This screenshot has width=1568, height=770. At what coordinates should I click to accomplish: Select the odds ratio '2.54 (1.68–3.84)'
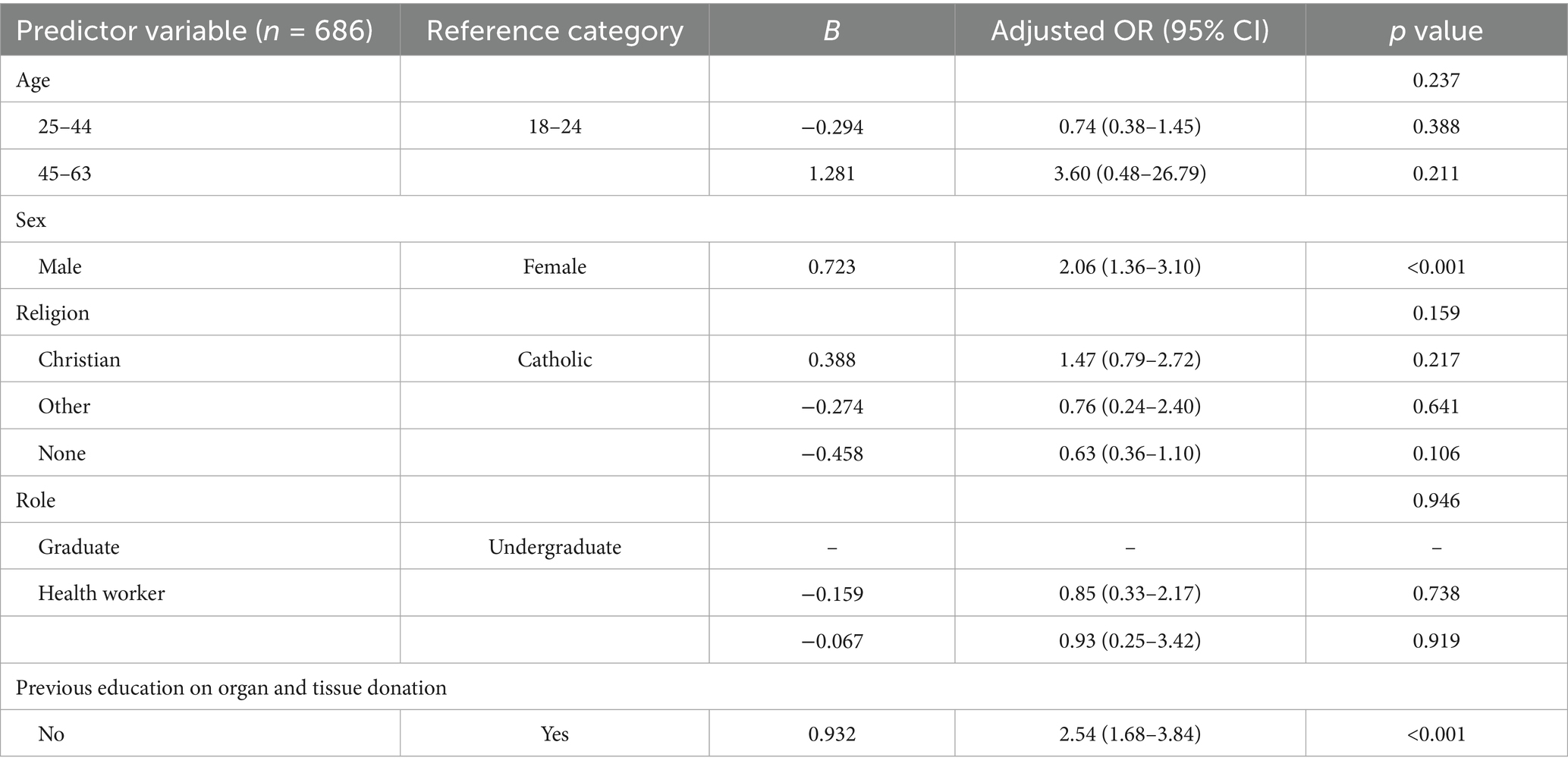[1130, 734]
